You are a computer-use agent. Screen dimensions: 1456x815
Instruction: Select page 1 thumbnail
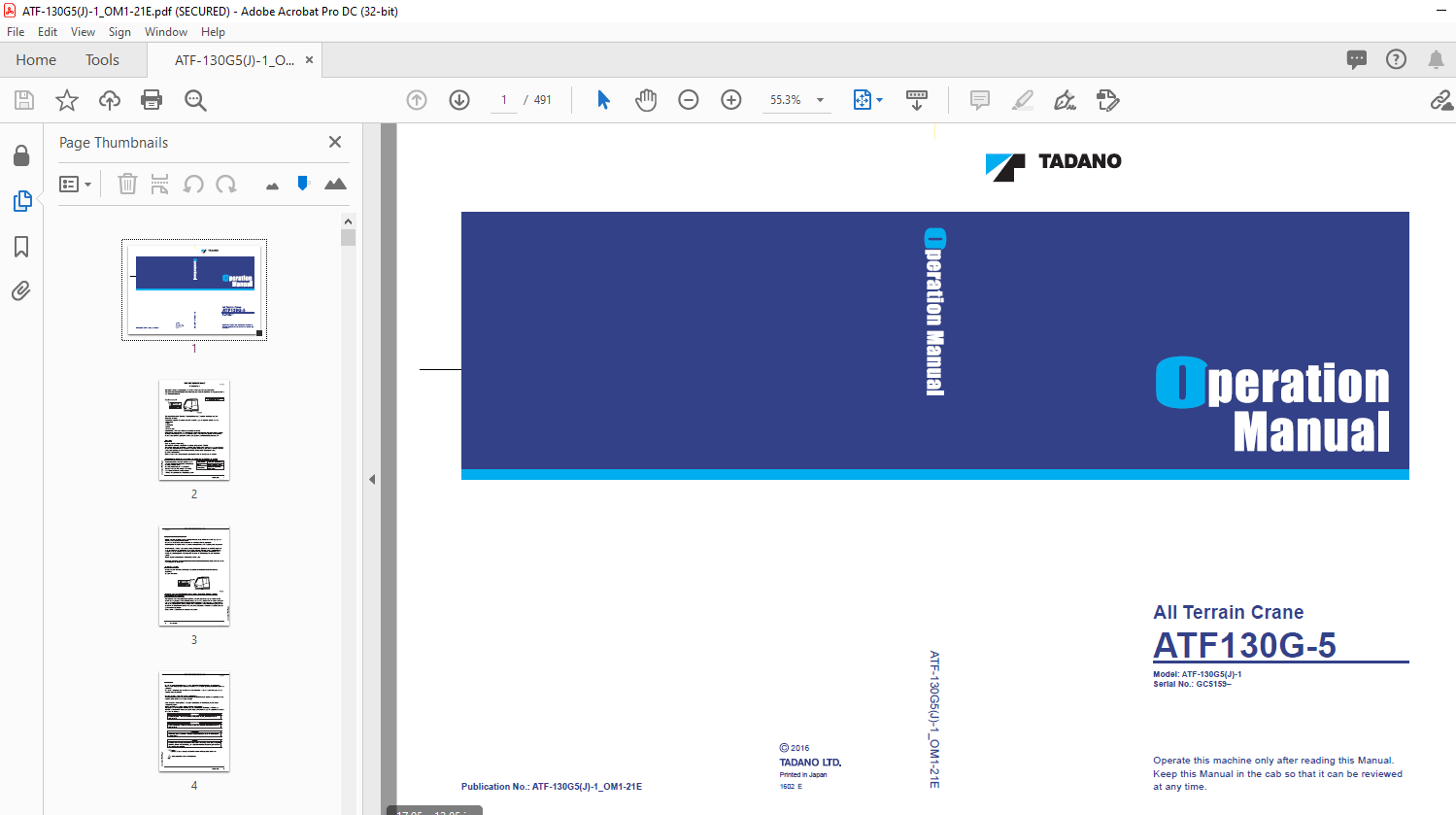coord(194,289)
